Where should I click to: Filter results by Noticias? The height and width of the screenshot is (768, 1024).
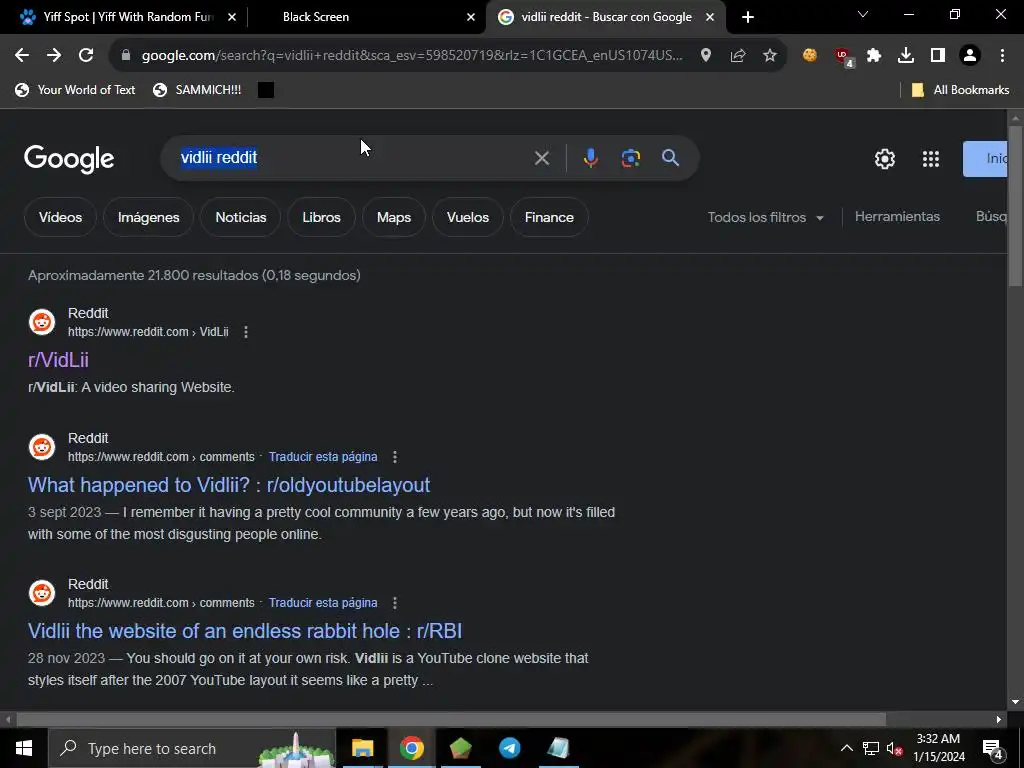click(241, 217)
